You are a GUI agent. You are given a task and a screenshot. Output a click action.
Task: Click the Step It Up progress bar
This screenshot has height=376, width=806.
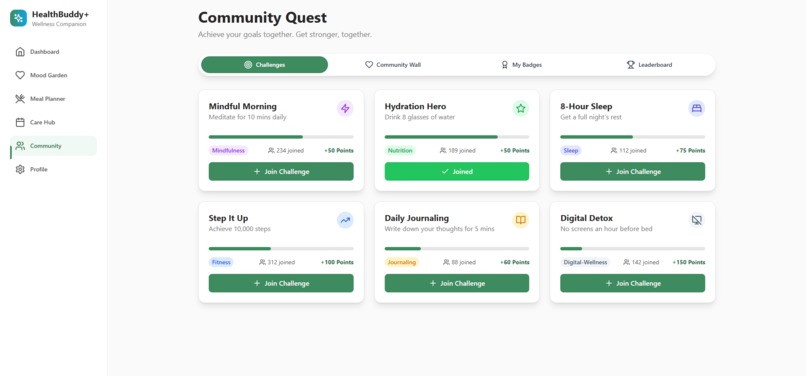[281, 248]
